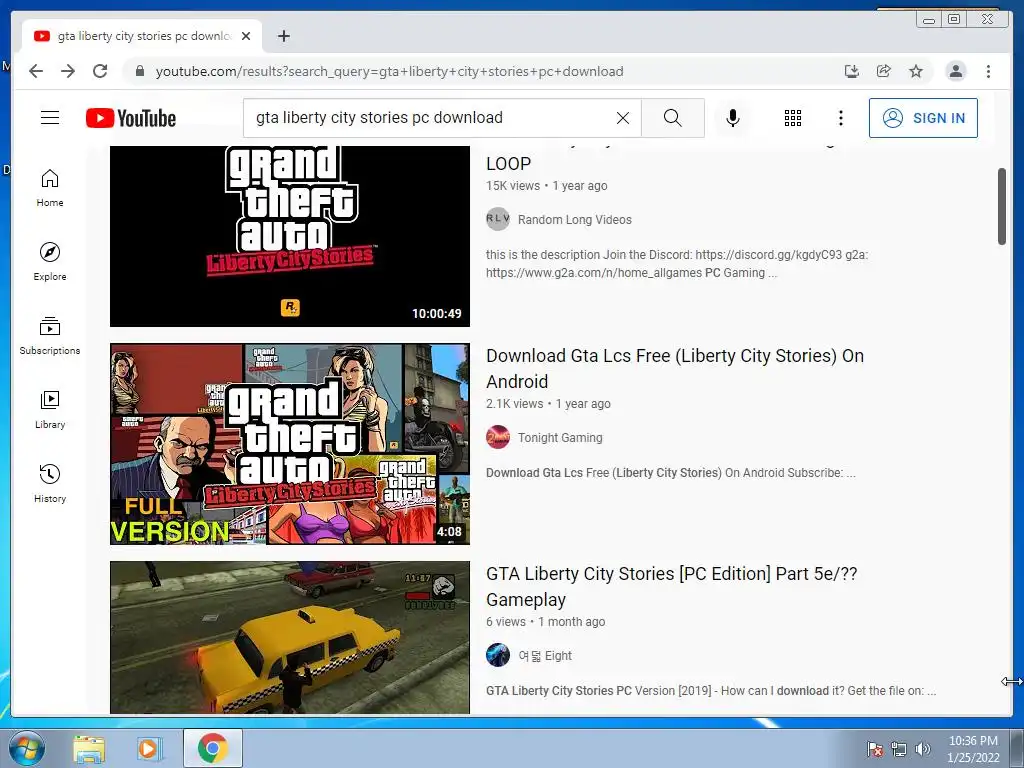Open the 10:00:49 Liberty City Stories thumbnail
Screen dimensions: 1024x768
[290, 236]
